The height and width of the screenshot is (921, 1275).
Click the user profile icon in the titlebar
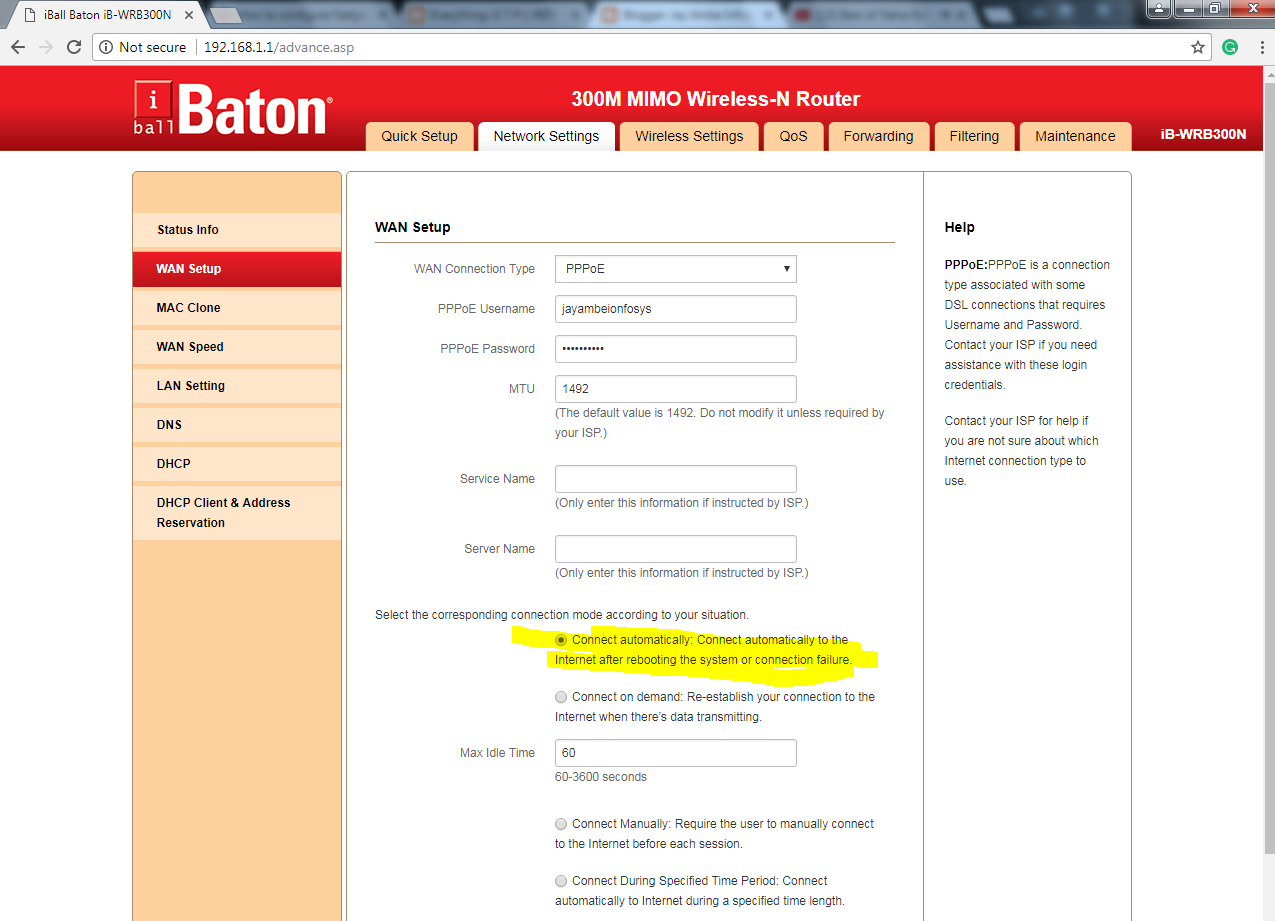pos(1158,9)
